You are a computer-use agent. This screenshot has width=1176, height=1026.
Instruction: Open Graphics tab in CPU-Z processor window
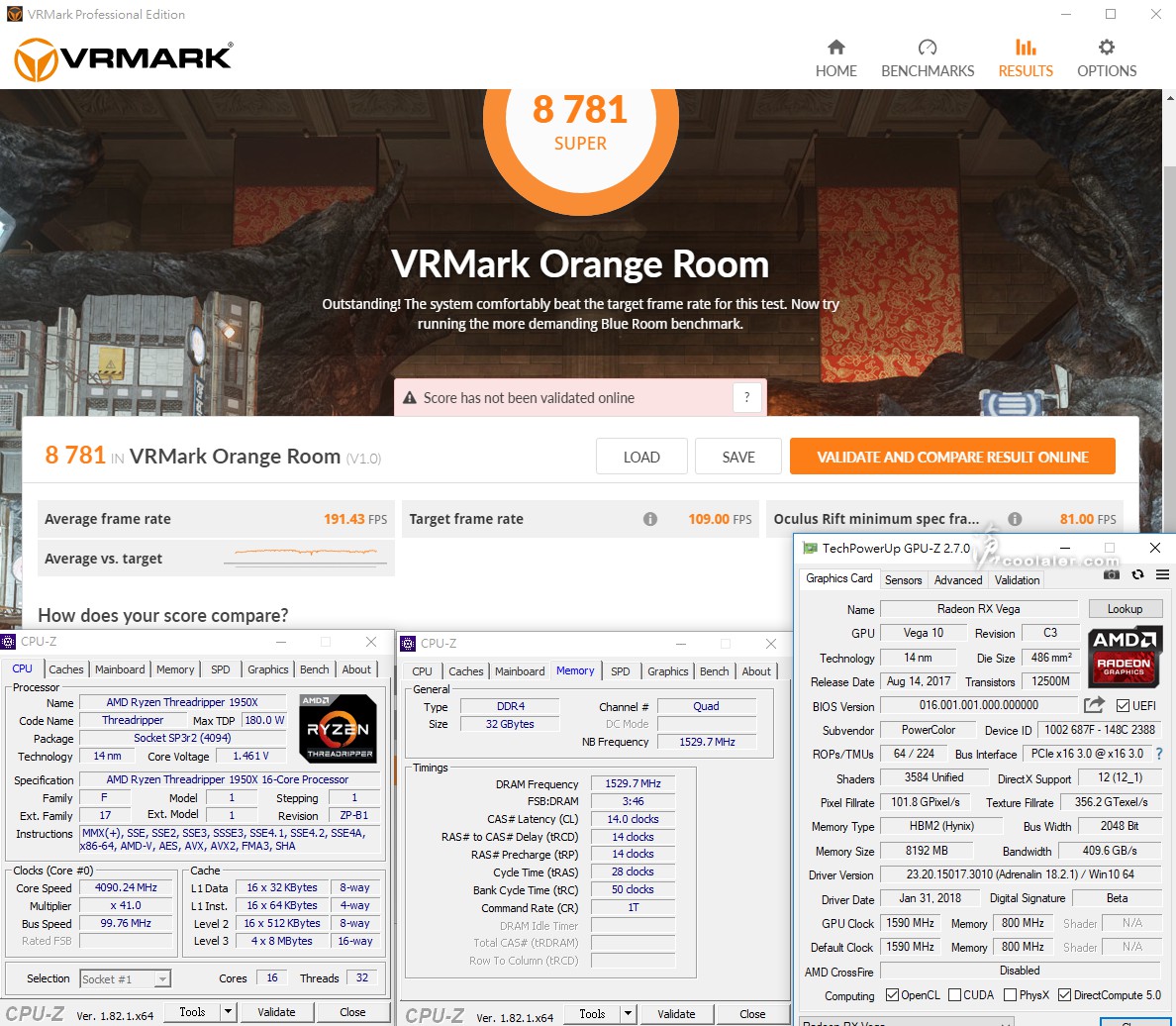pos(267,669)
